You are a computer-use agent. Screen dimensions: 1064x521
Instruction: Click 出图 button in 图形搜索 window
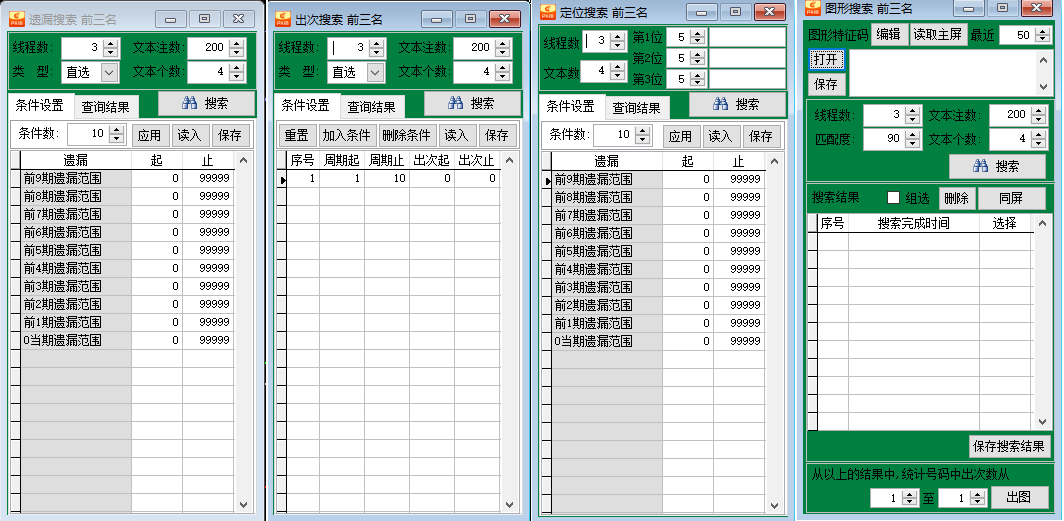(1019, 497)
